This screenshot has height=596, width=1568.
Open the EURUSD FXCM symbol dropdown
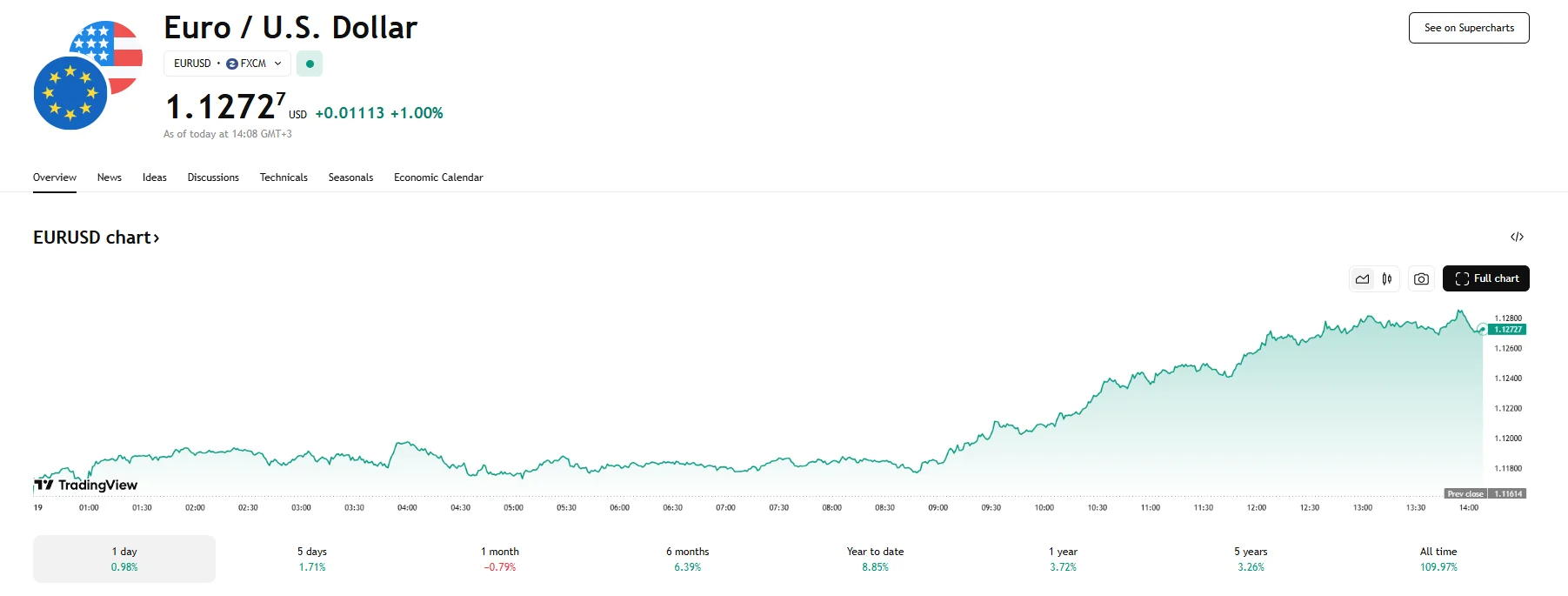[x=227, y=64]
